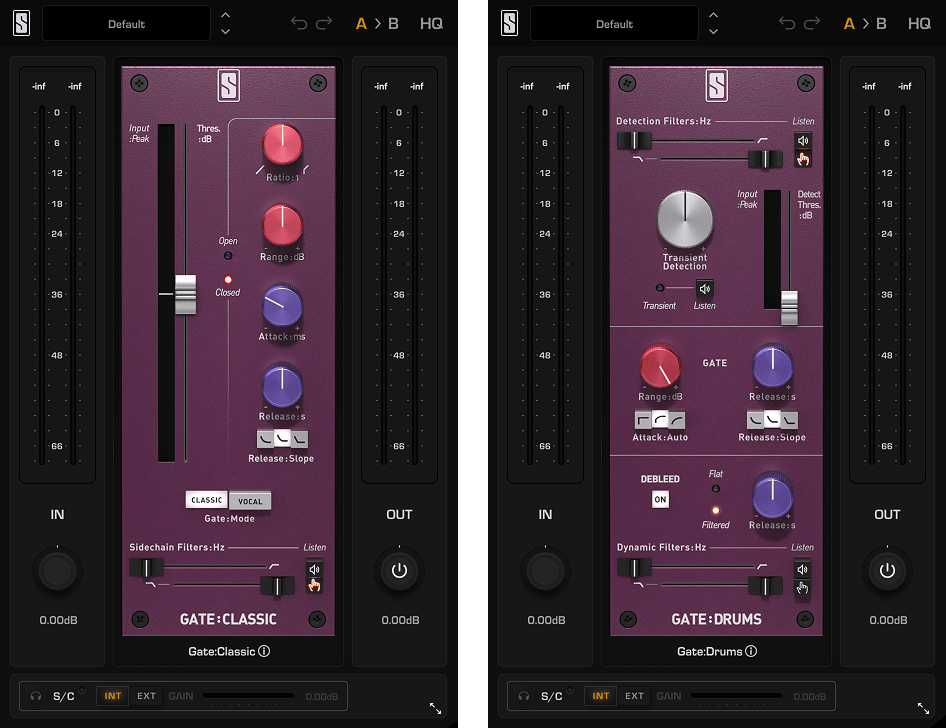Enable the Sidechain Filters Listen speaker icon
Screen dimensions: 946x728
(315, 569)
